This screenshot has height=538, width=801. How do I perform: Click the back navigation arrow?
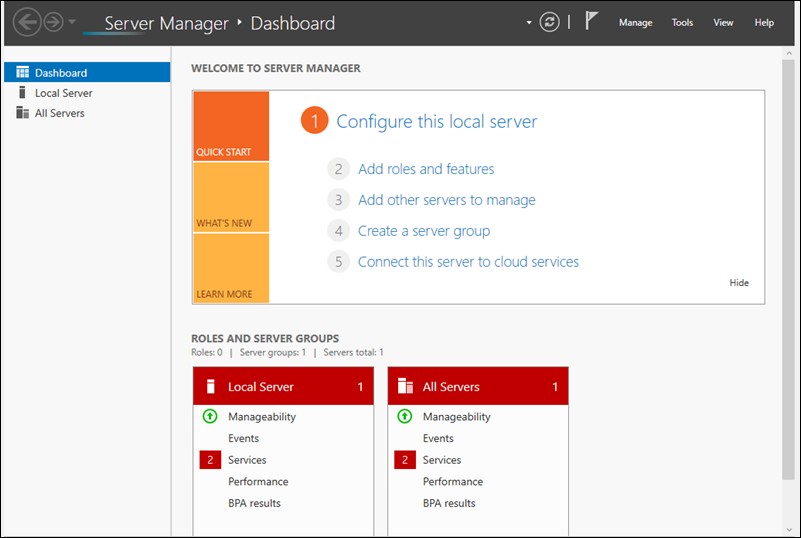(26, 22)
